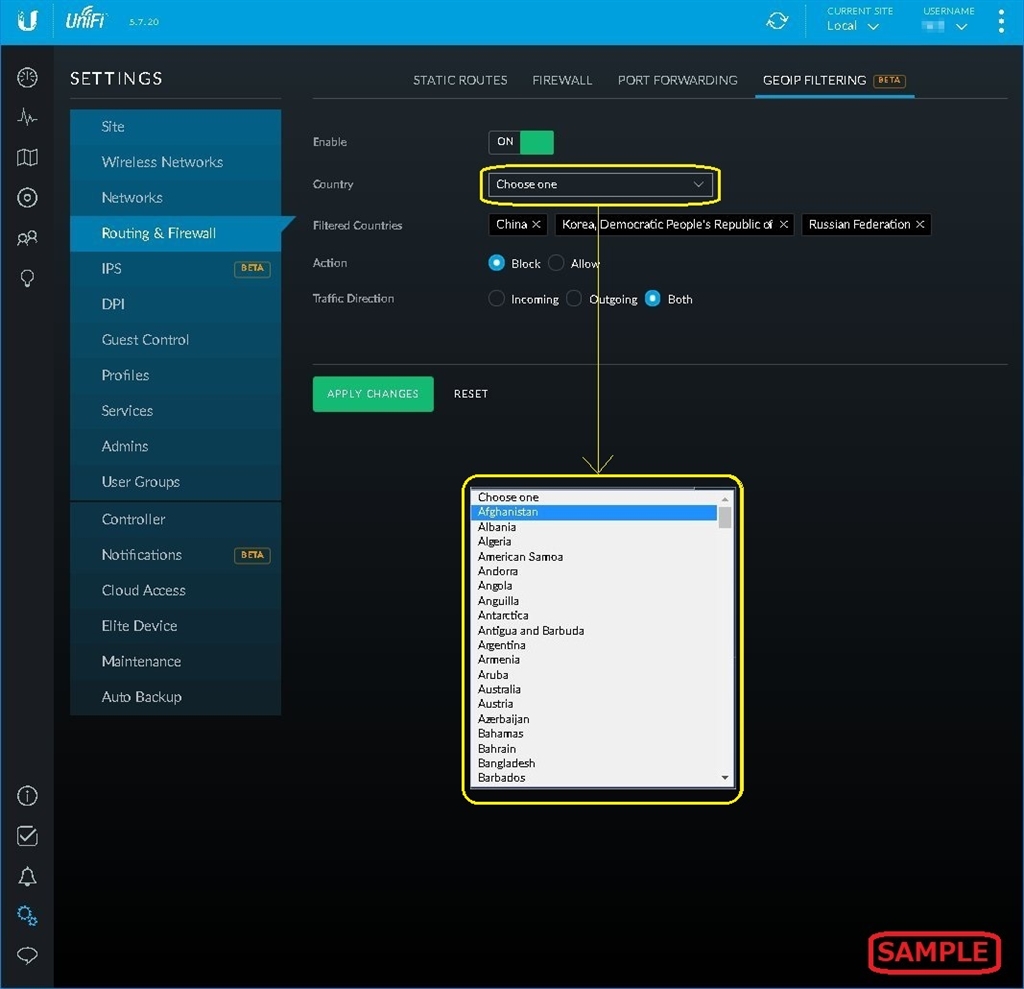1024x989 pixels.
Task: Open the Events info icon
Action: pyautogui.click(x=27, y=796)
